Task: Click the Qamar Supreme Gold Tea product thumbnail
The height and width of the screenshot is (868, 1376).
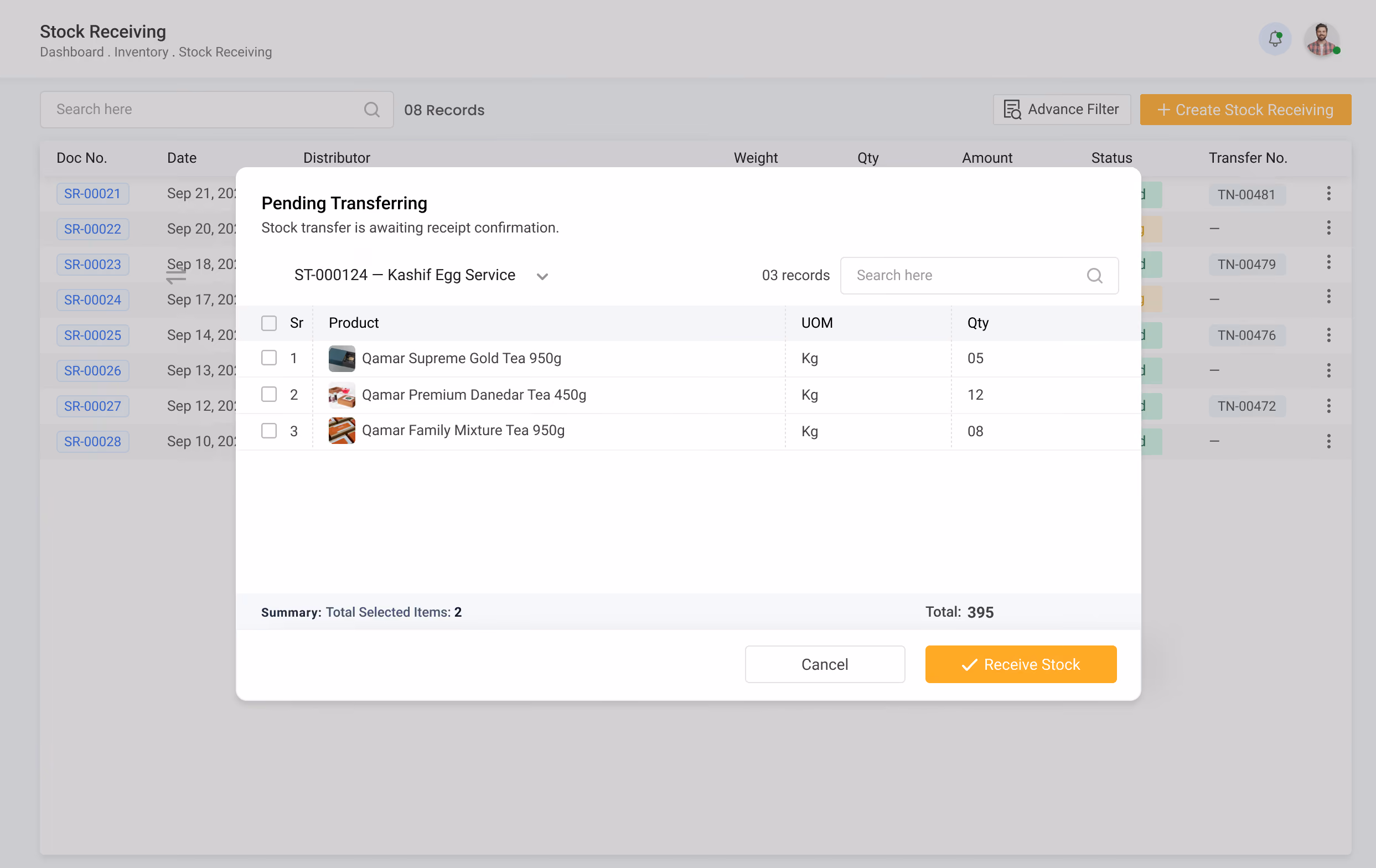Action: 342,358
